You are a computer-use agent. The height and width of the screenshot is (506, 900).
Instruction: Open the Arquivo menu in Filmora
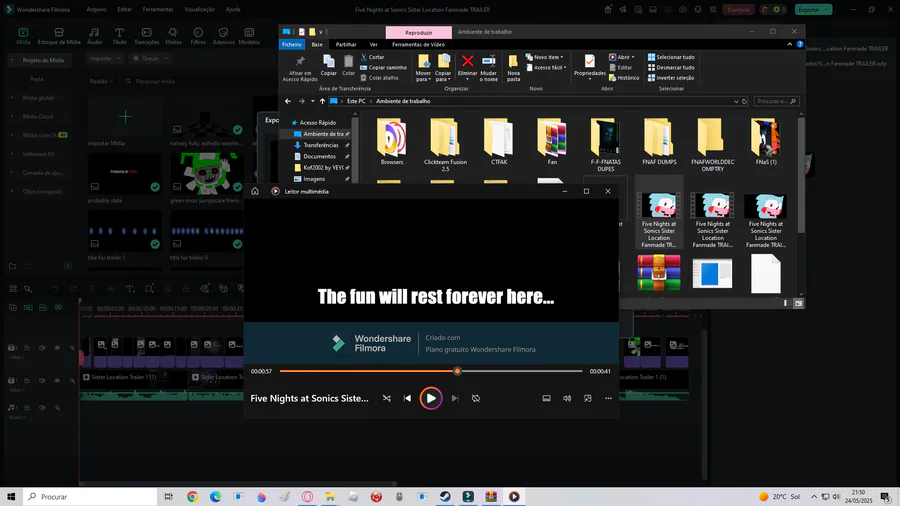[96, 10]
